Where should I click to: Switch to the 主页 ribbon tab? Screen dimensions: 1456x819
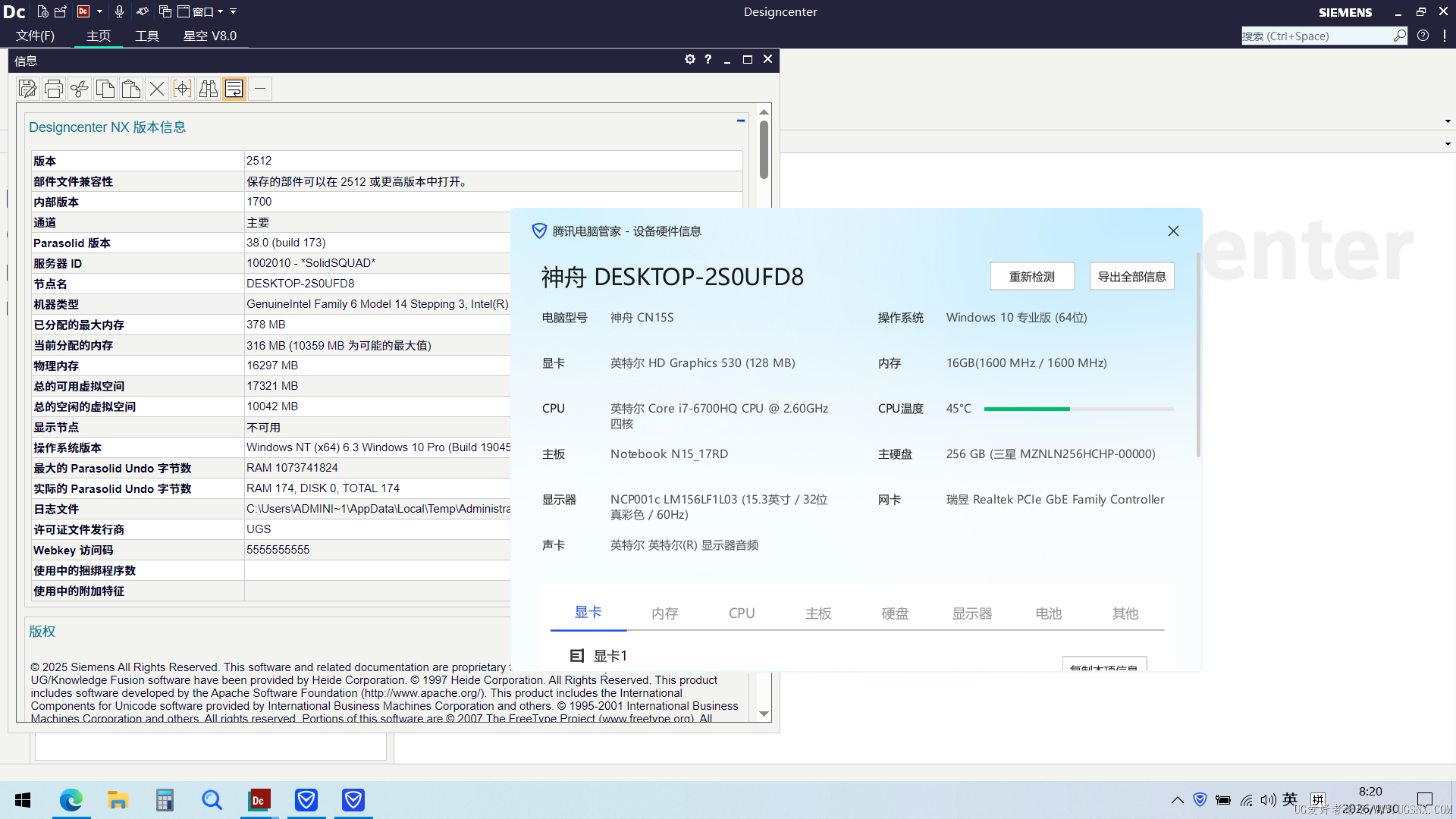point(99,36)
